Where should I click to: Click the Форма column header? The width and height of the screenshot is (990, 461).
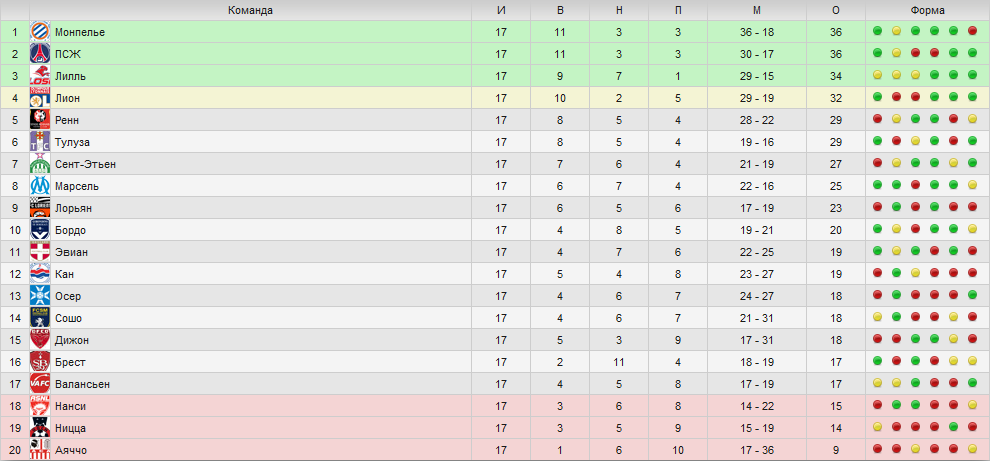point(927,10)
